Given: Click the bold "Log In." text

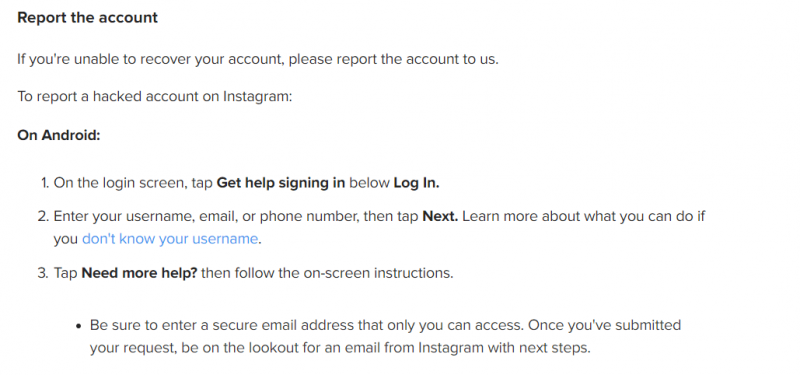Looking at the screenshot, I should 416,183.
